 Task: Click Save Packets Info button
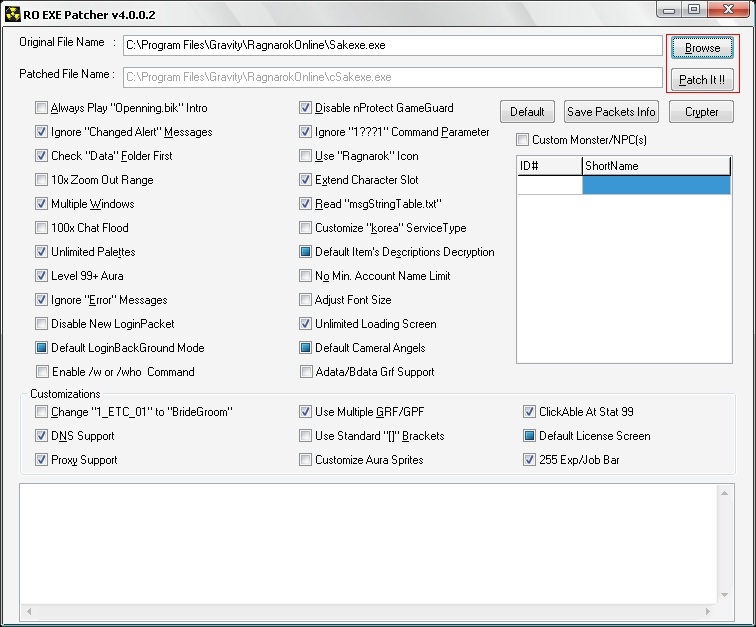(x=611, y=112)
